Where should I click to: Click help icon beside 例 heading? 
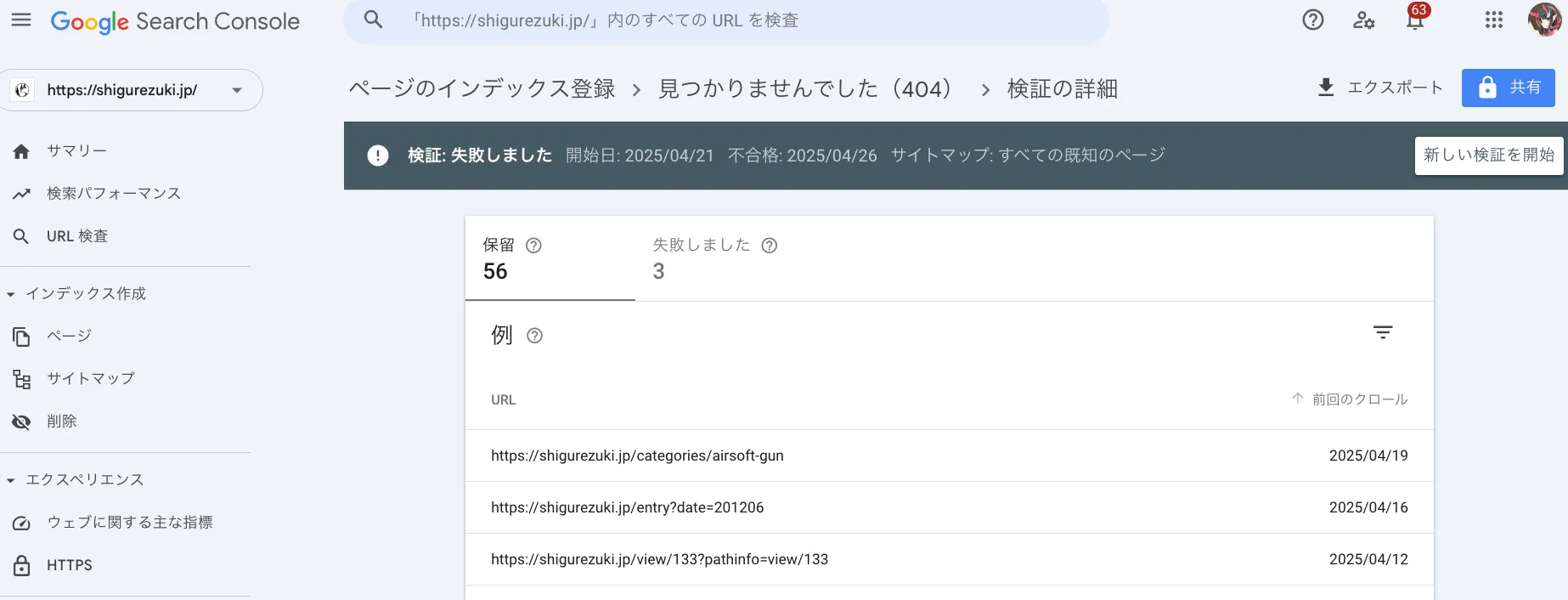pos(534,336)
